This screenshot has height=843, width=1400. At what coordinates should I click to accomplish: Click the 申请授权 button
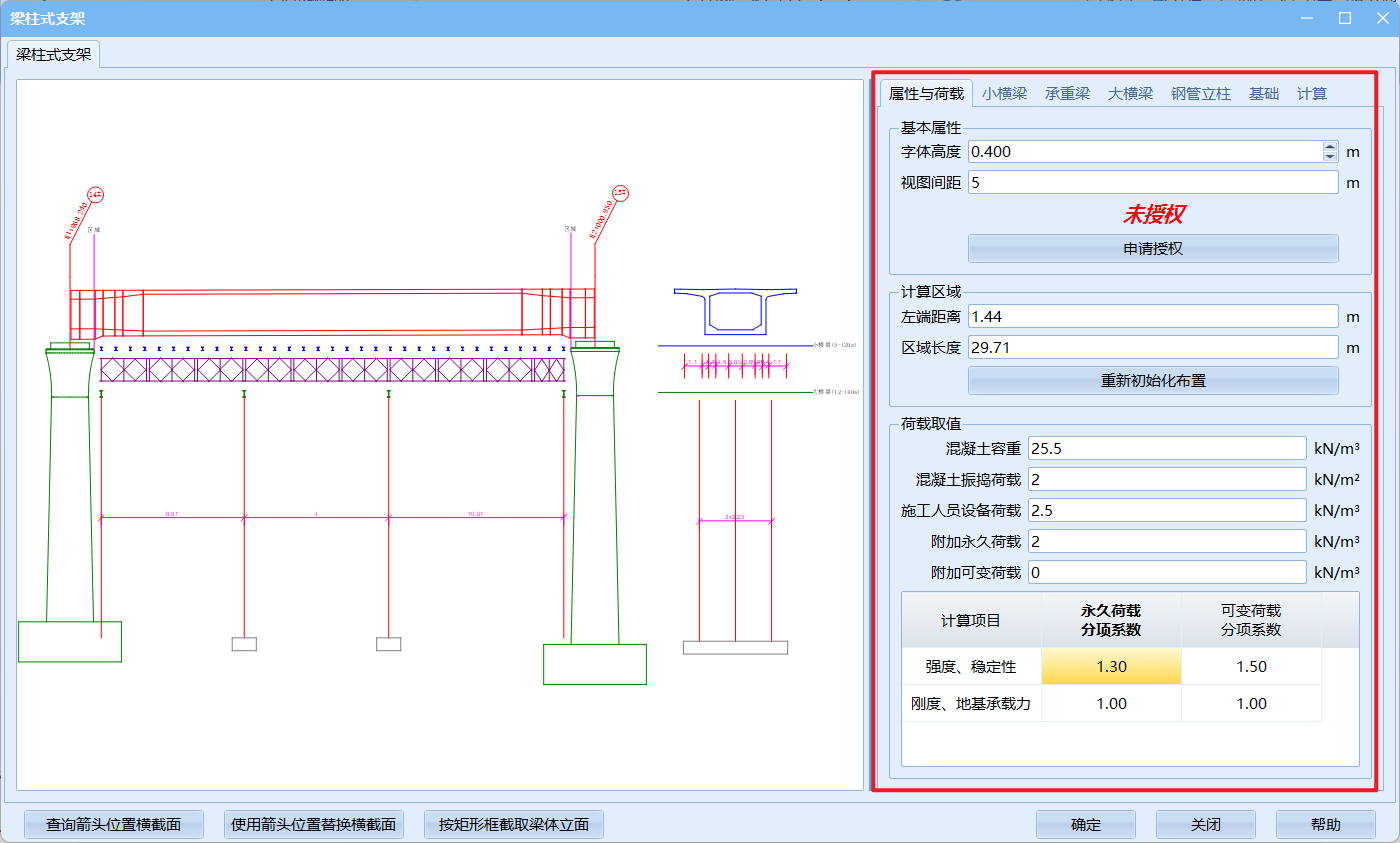point(1152,248)
